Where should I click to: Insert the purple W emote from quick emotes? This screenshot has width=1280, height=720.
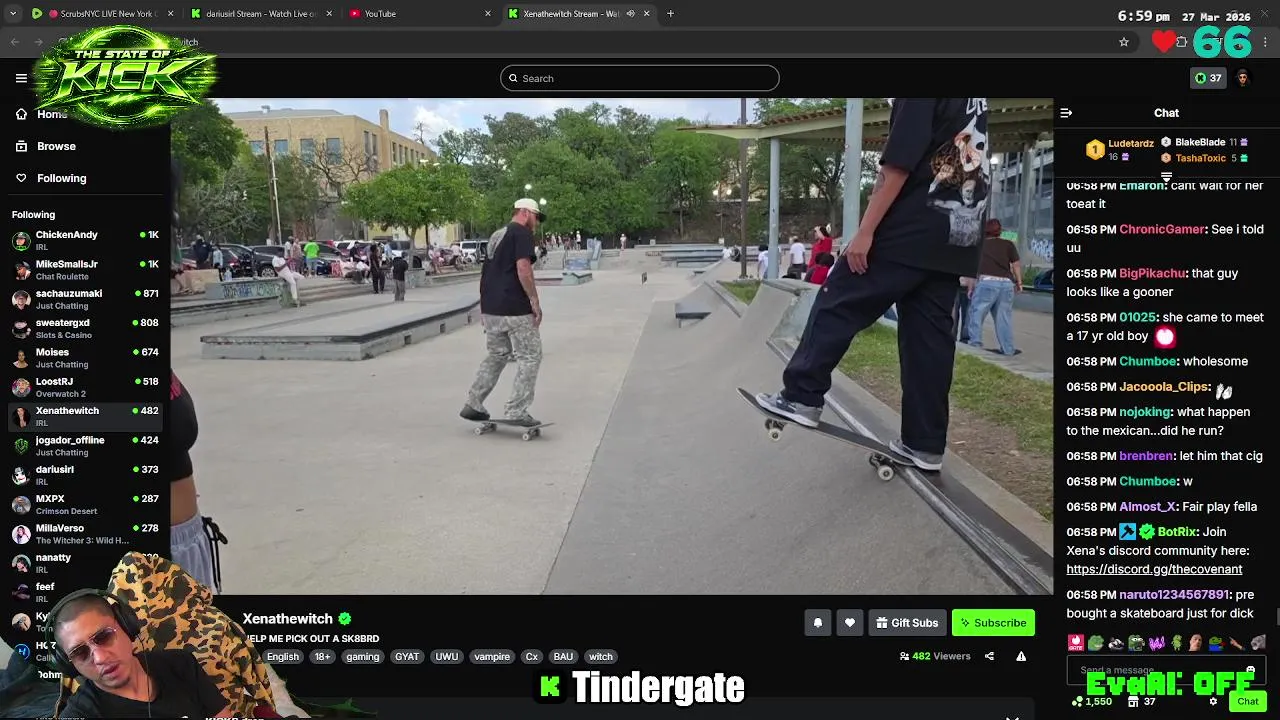1157,642
